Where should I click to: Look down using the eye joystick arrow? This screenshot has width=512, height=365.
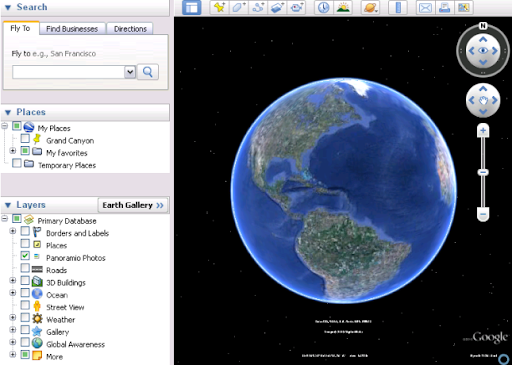click(483, 62)
